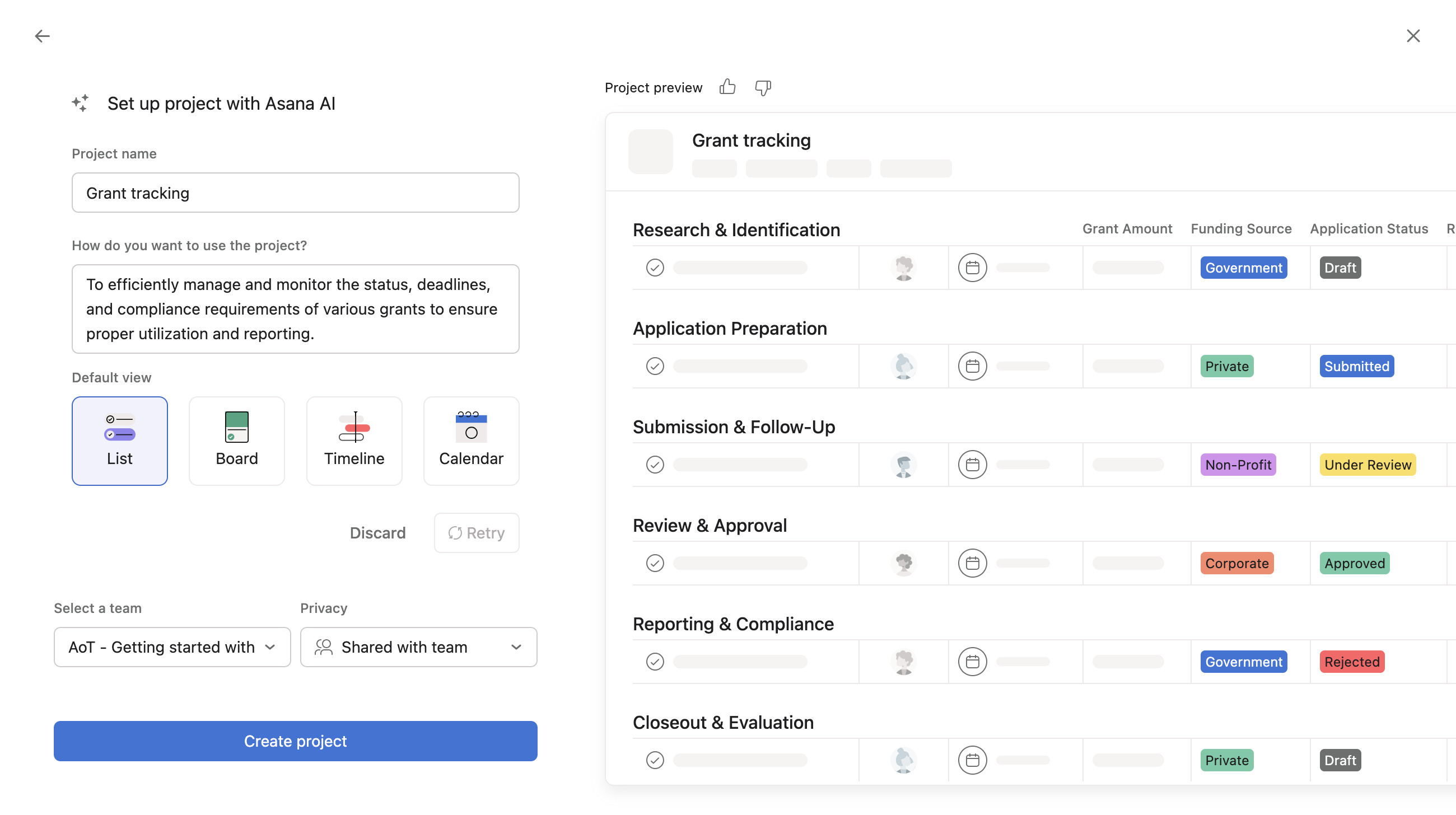Give the project preview a thumbs up
The width and height of the screenshot is (1456, 815).
(x=727, y=87)
